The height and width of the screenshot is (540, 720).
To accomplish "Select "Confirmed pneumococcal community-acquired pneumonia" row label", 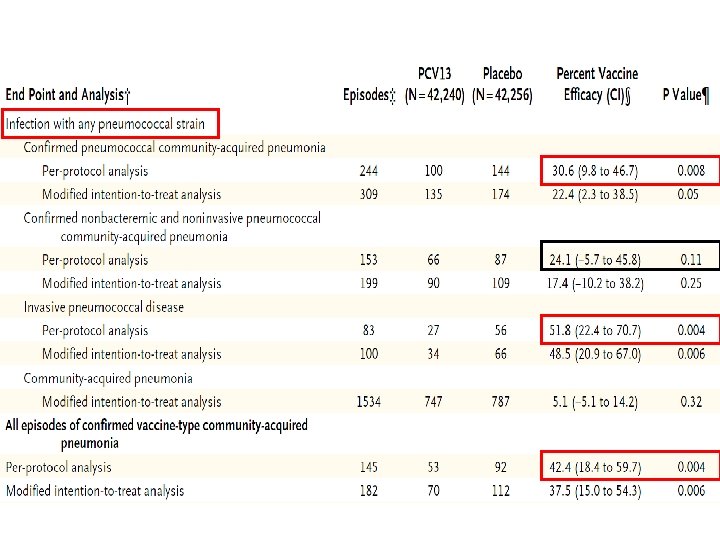I will click(x=174, y=147).
